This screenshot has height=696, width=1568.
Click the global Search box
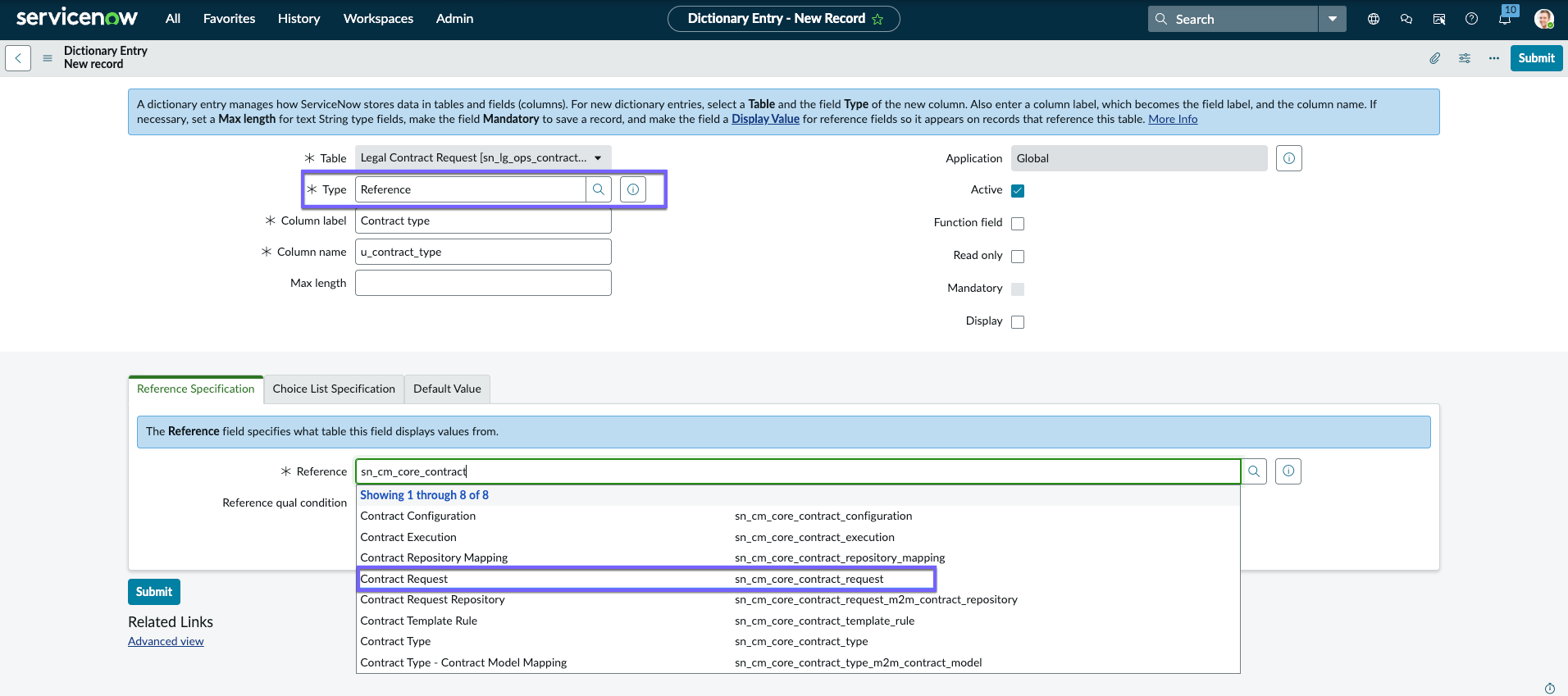tap(1233, 19)
